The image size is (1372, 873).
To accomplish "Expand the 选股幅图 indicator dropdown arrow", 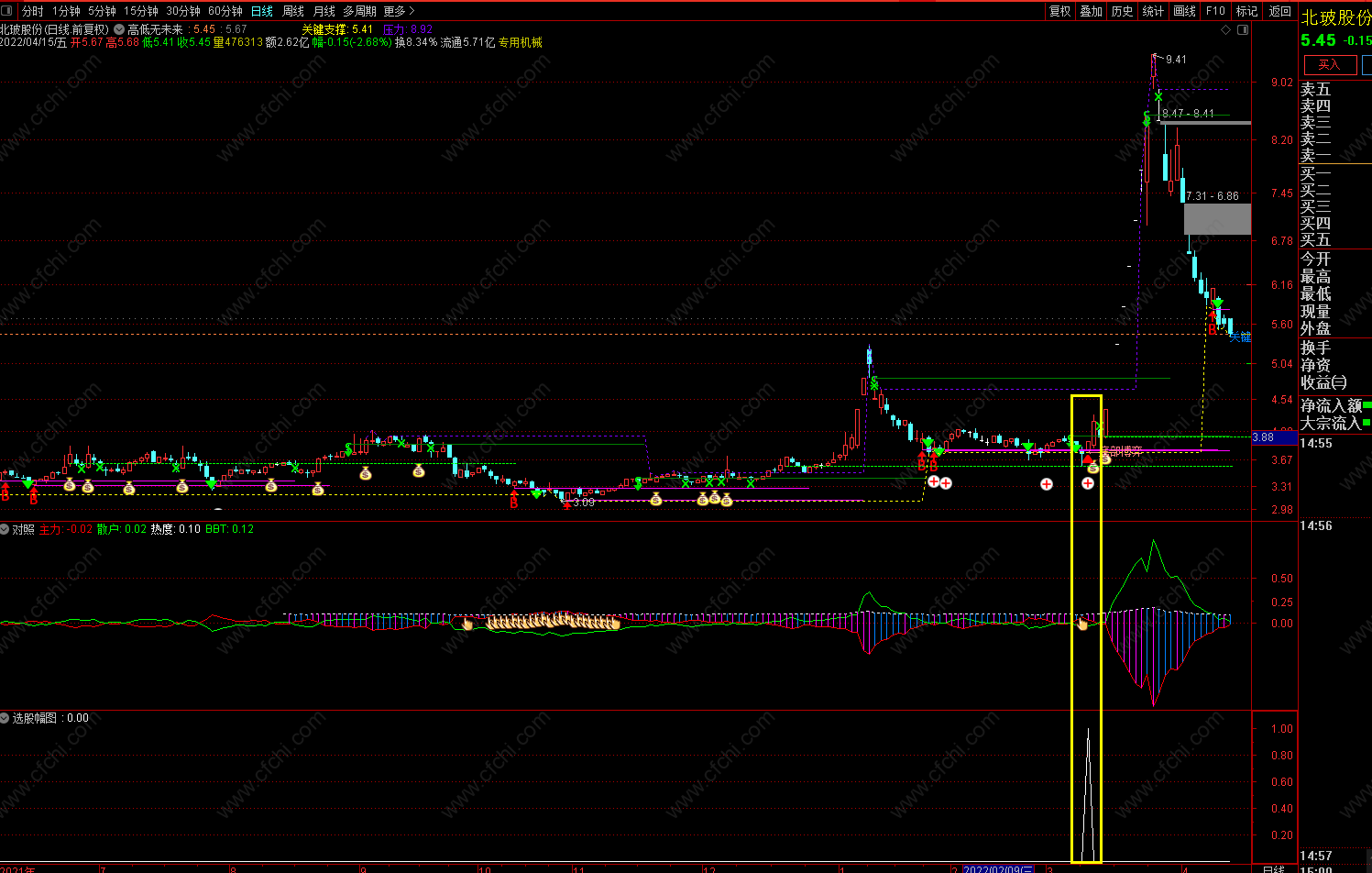I will click(x=5, y=718).
